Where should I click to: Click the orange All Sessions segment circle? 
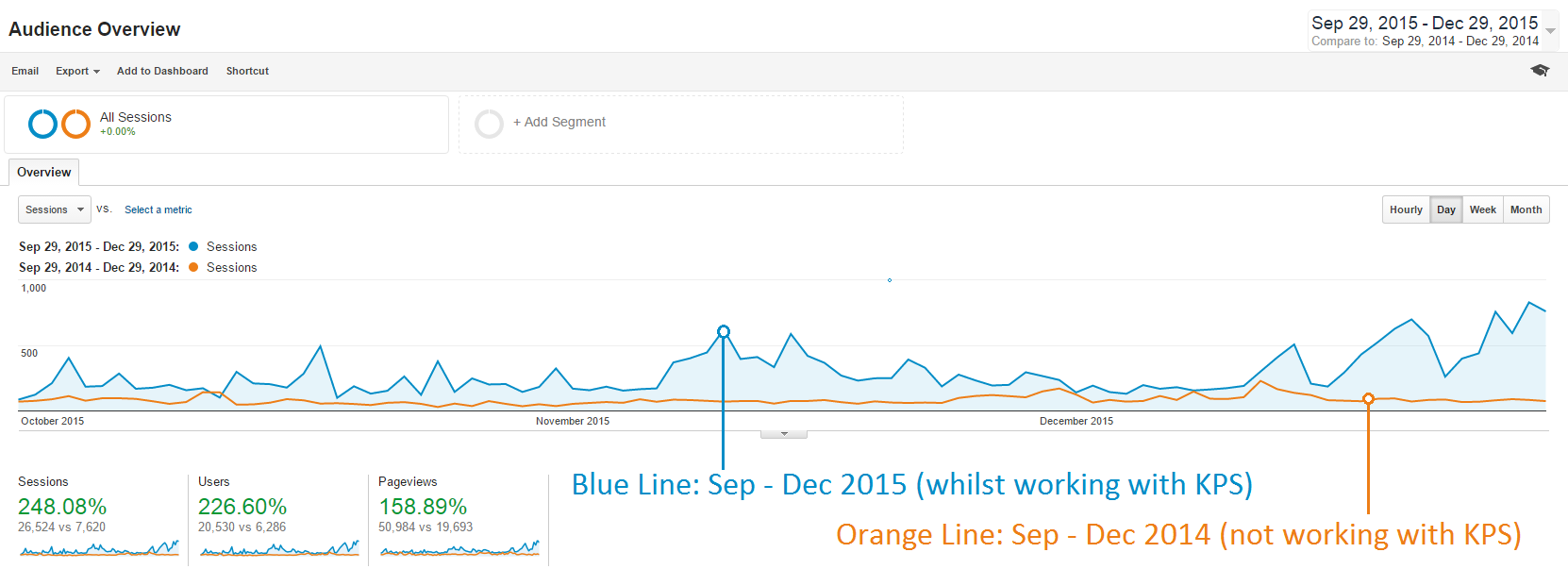tap(76, 124)
